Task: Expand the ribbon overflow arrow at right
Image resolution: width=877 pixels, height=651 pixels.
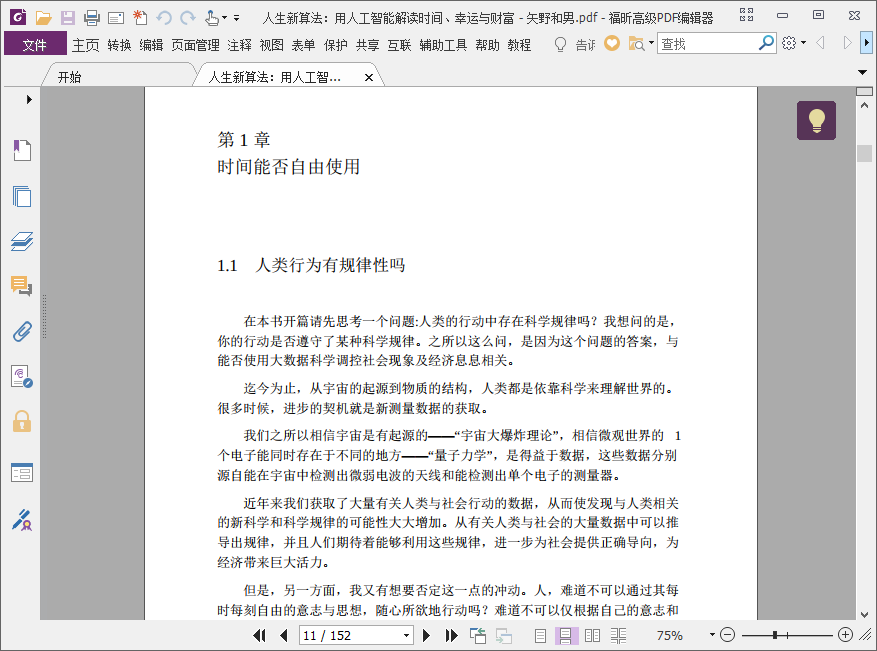Action: tap(866, 43)
